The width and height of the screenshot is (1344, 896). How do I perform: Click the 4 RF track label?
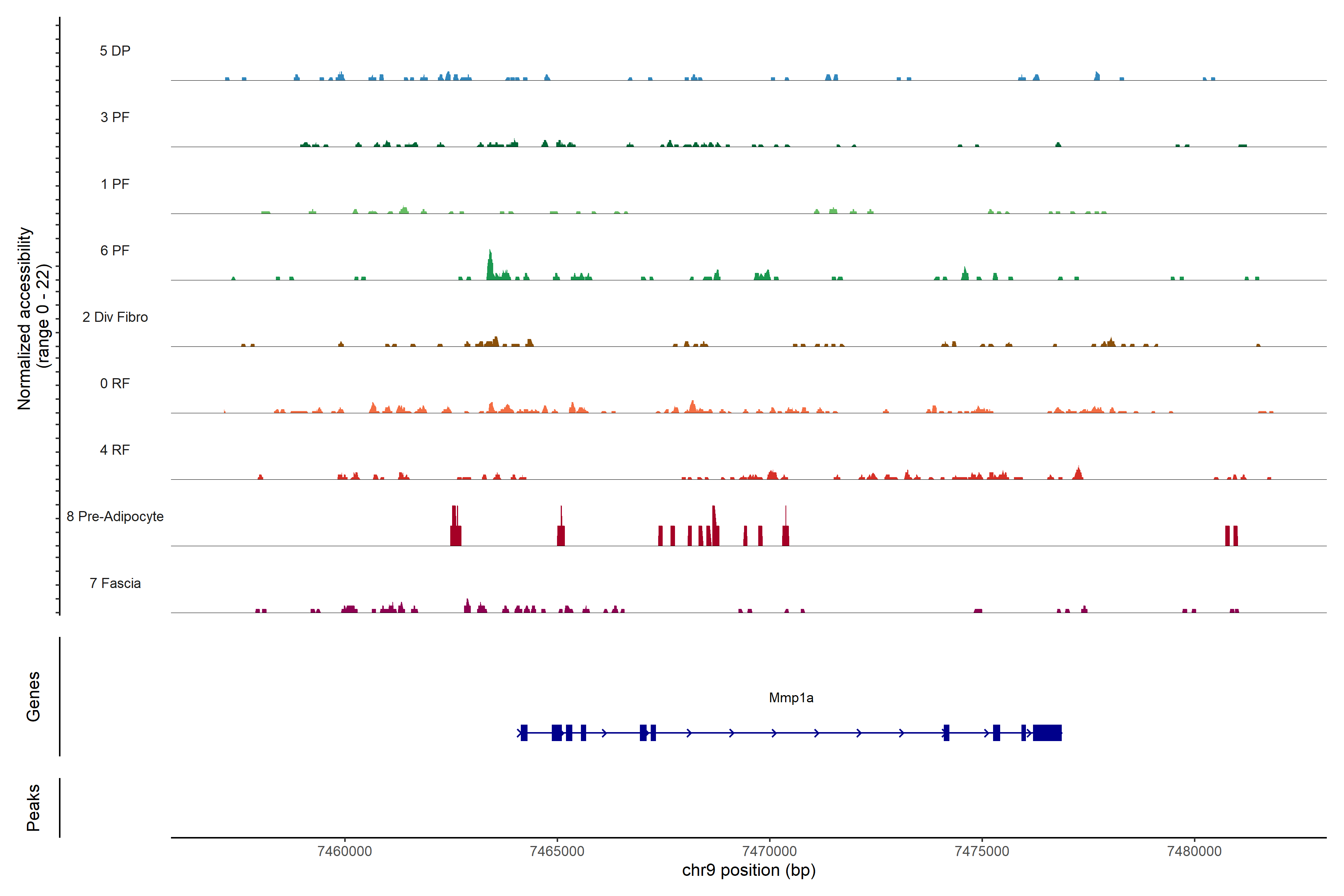[115, 450]
